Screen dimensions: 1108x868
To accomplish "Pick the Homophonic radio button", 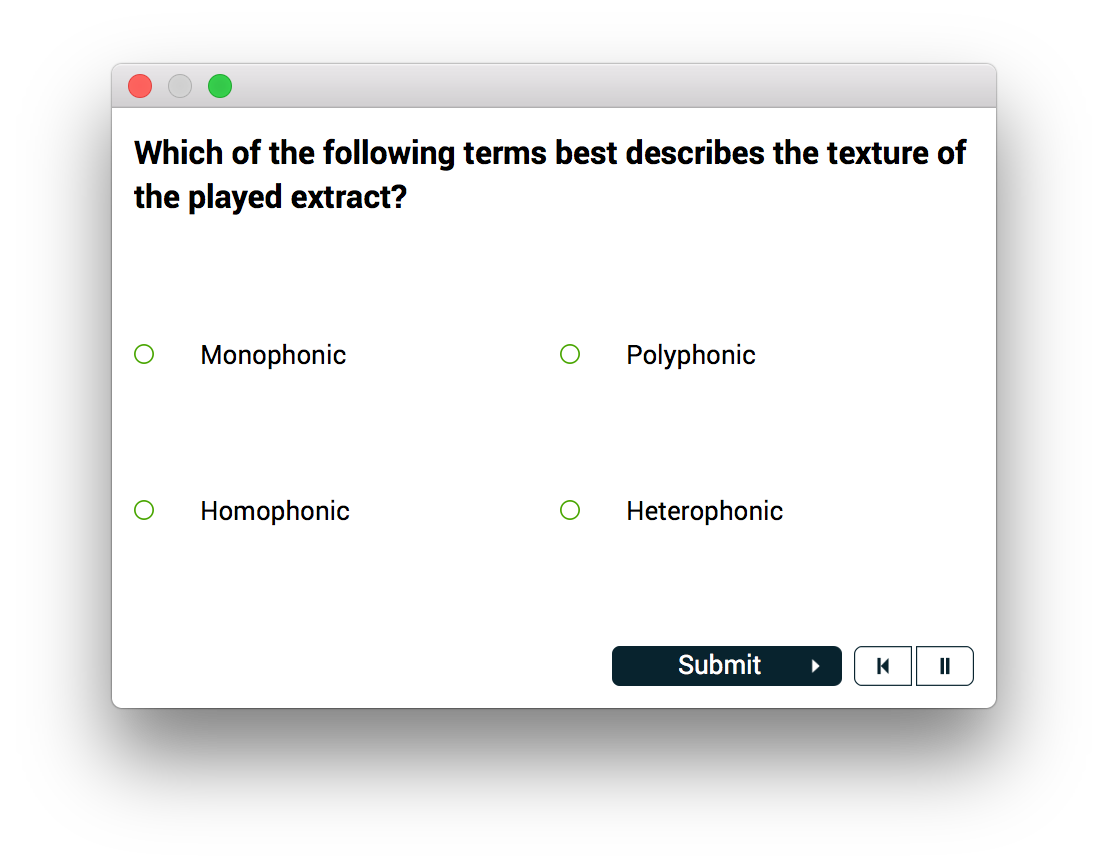I will tap(144, 510).
